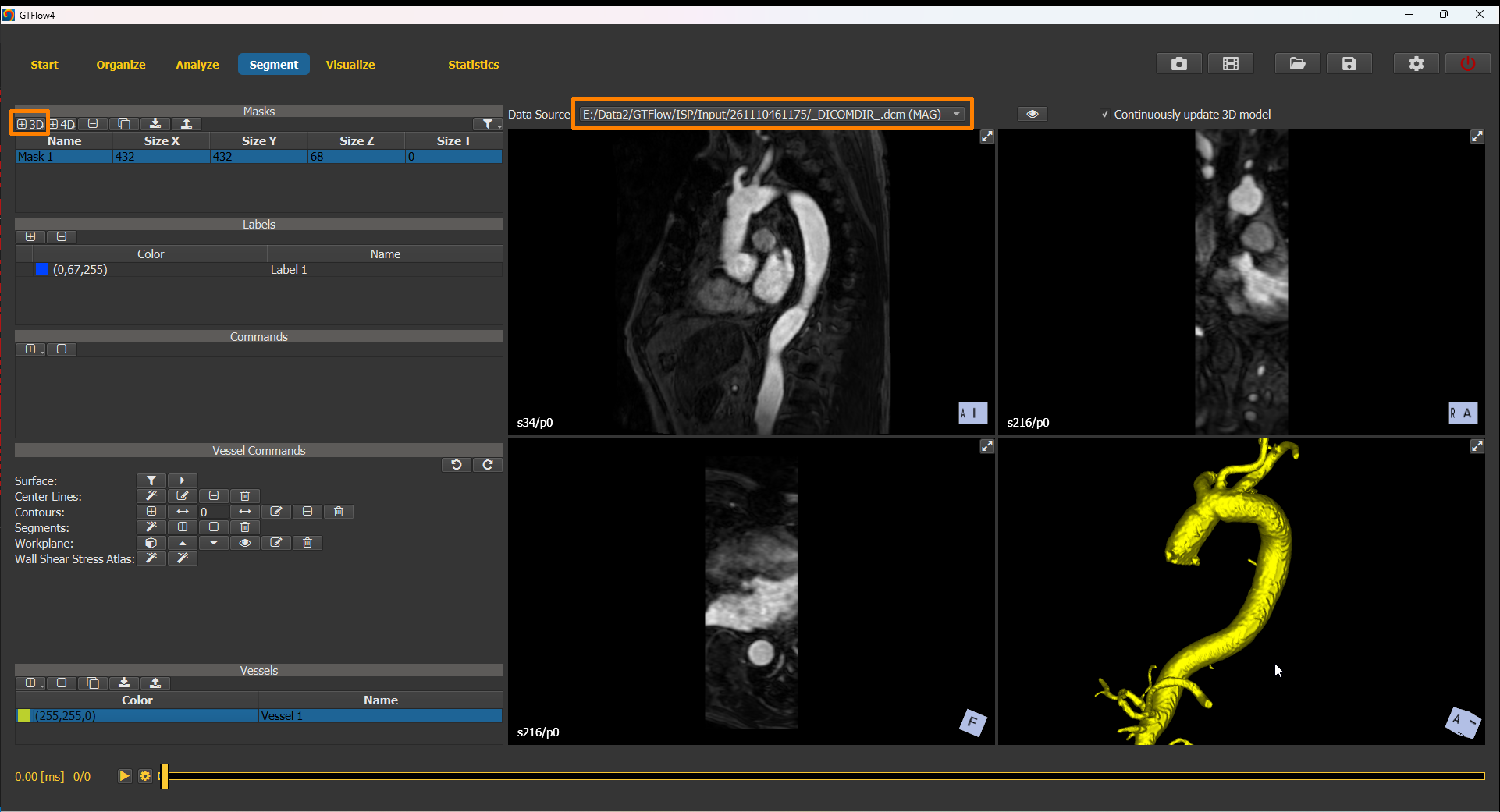The width and height of the screenshot is (1500, 812).
Task: Add a new label in Labels panel
Action: pos(30,236)
